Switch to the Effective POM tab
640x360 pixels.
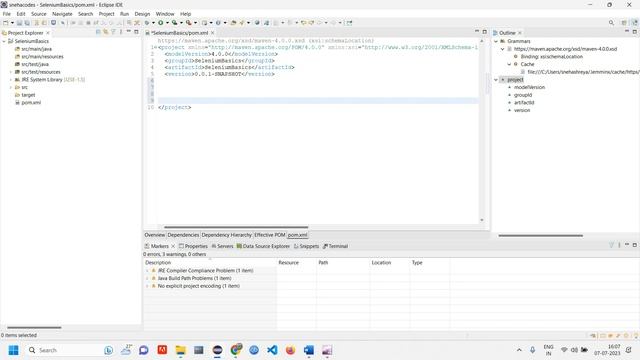click(269, 235)
